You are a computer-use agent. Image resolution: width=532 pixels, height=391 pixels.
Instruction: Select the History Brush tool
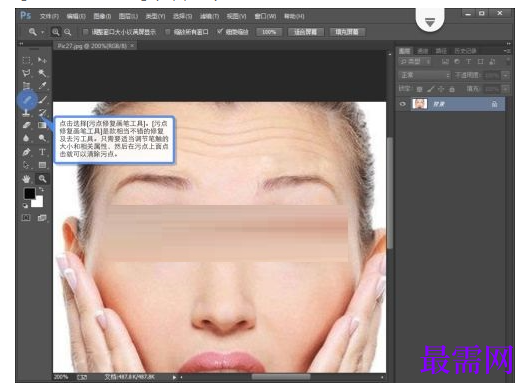[42, 112]
